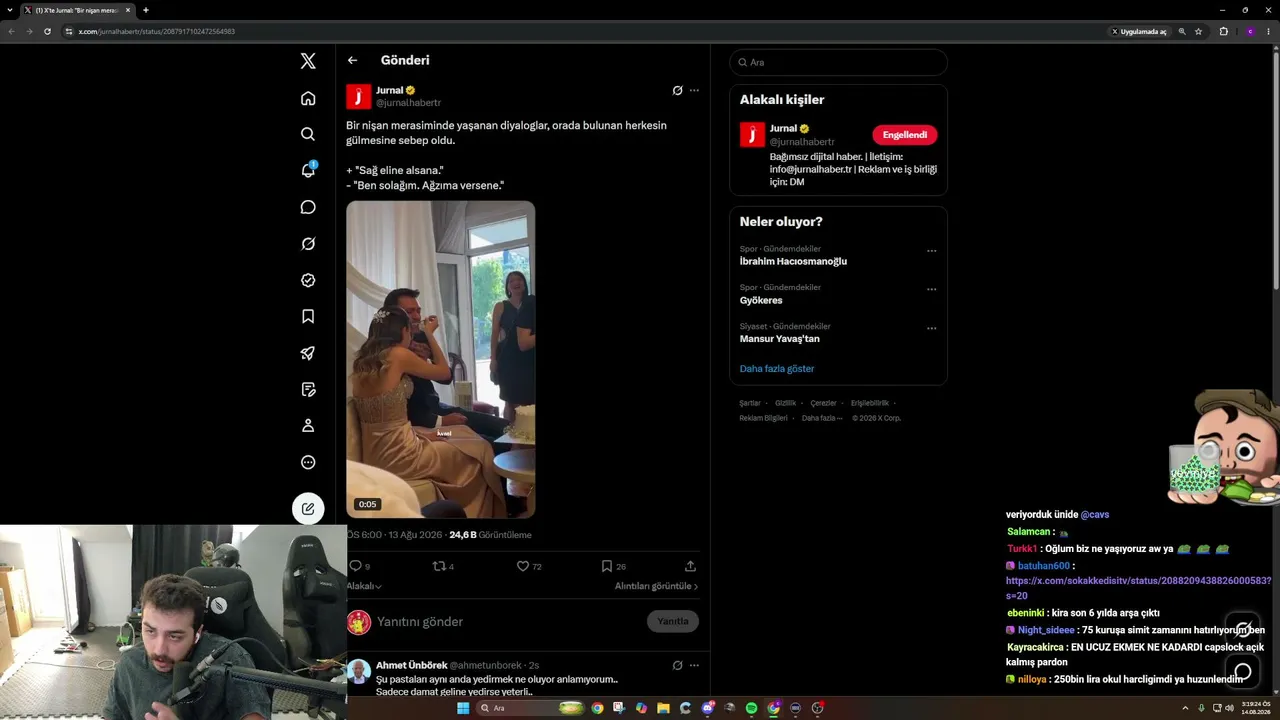Close the X'te Jurnal tab

point(128,10)
